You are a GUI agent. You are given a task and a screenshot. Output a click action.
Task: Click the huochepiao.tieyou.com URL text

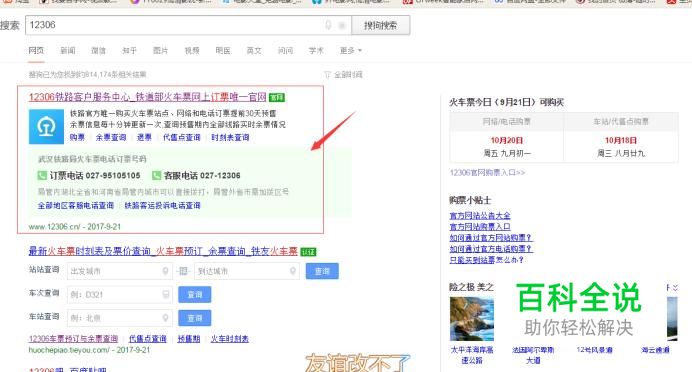68,350
